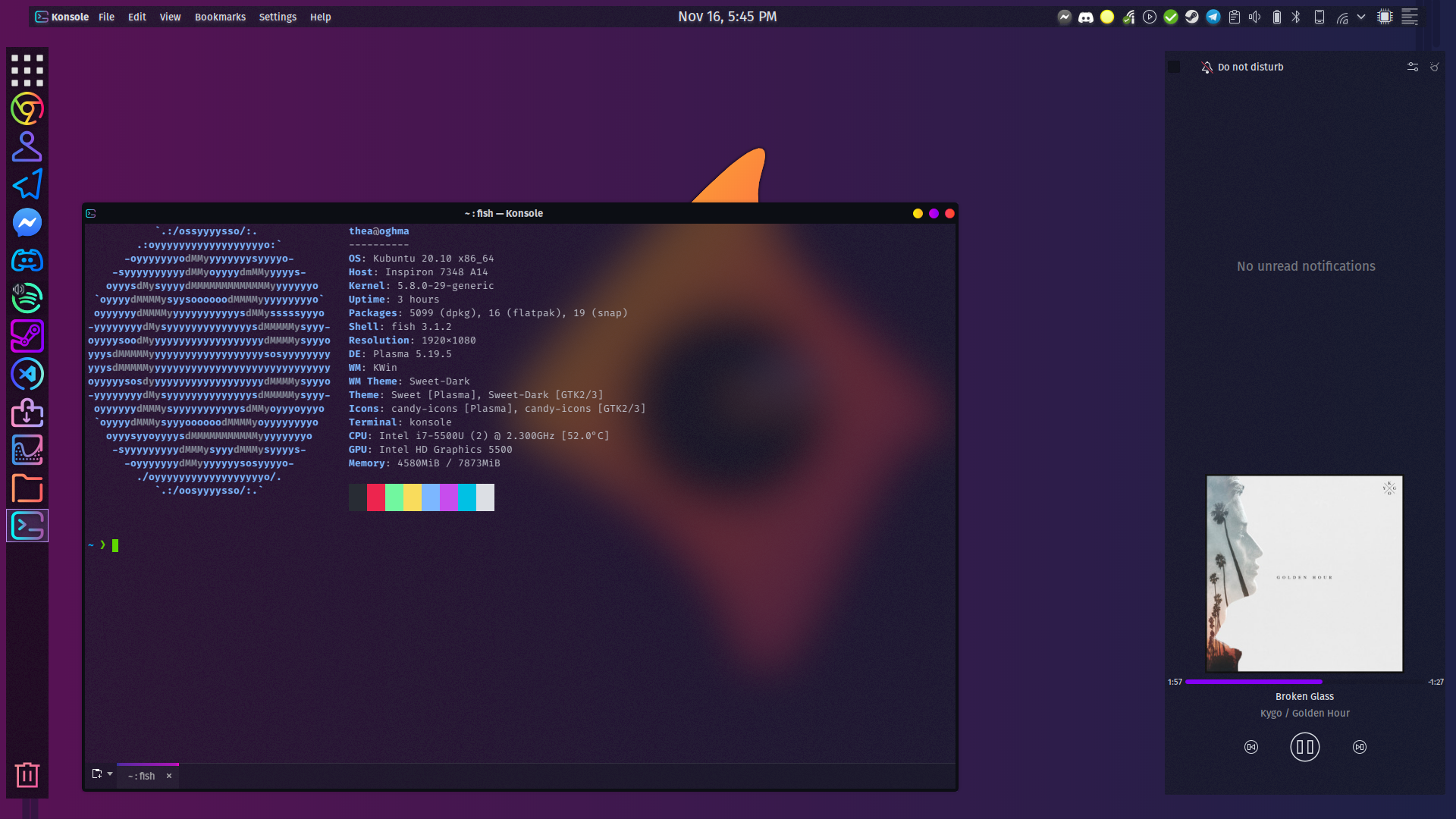Skip to the next track
Image resolution: width=1456 pixels, height=819 pixels.
(1360, 747)
